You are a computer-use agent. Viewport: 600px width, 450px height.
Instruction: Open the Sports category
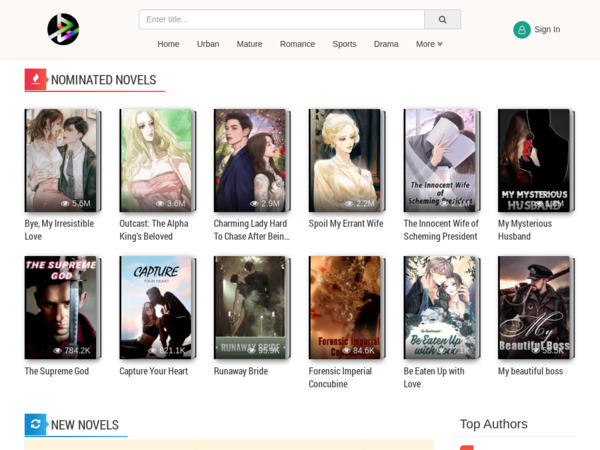coord(344,44)
